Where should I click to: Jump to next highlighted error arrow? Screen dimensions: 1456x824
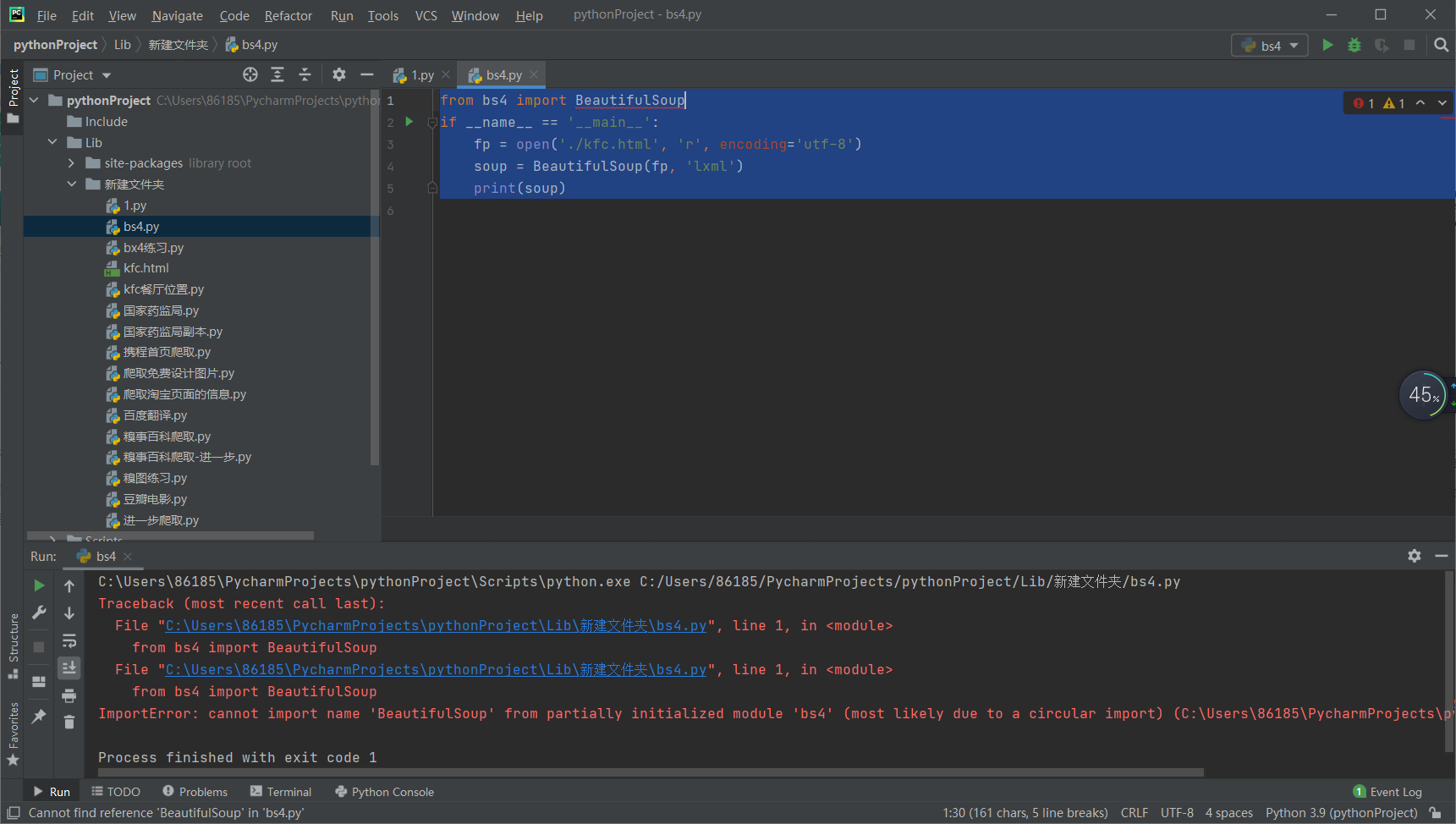(x=1442, y=103)
